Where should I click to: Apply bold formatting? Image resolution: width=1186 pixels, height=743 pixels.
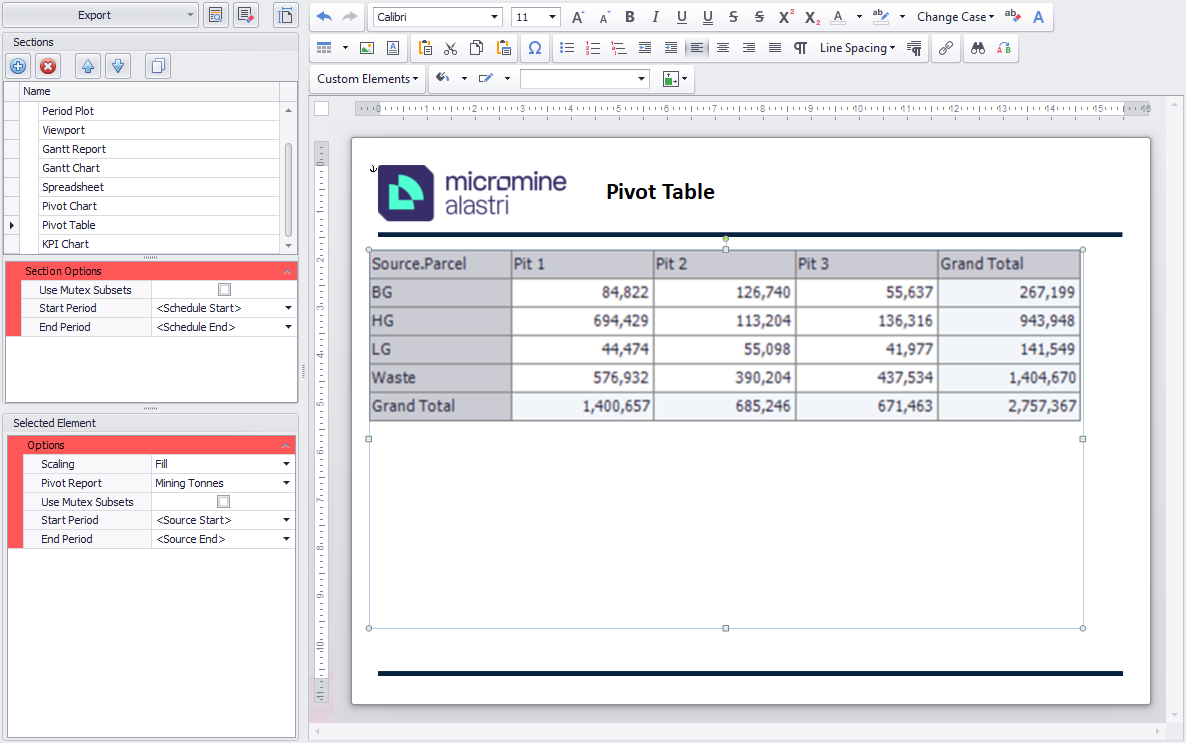630,17
